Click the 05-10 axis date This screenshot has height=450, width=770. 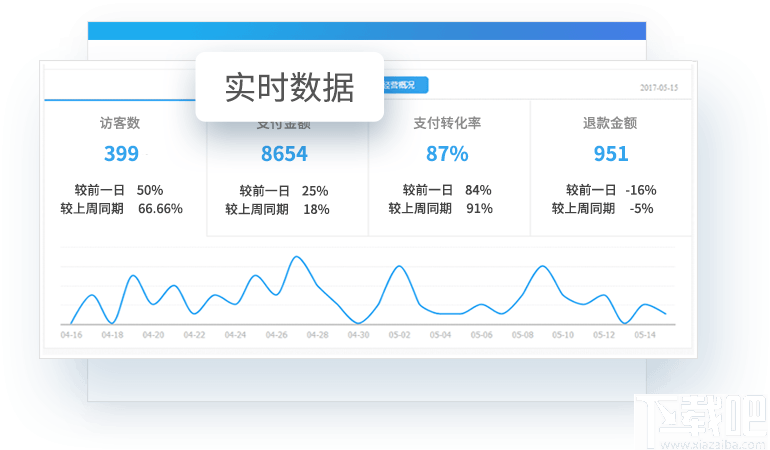(x=563, y=335)
